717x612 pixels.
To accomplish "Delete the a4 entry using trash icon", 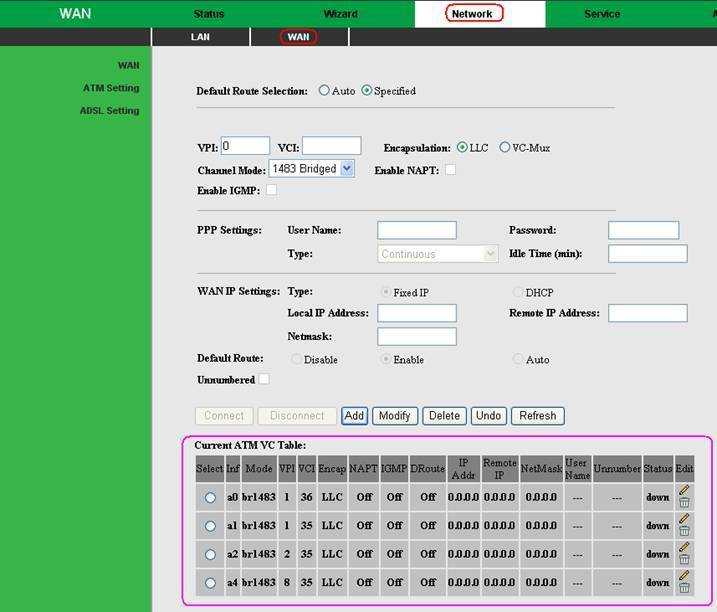I will click(684, 589).
